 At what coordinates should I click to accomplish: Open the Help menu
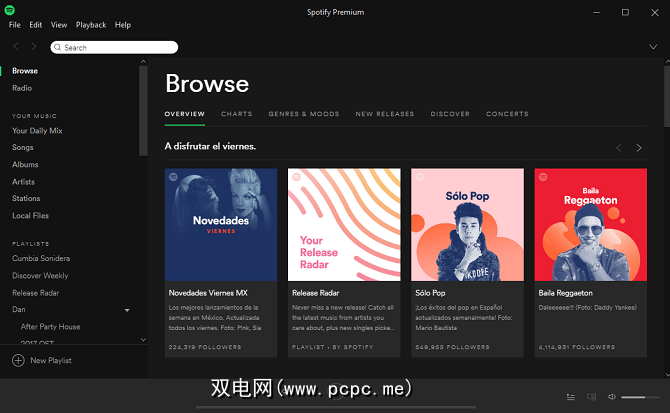pyautogui.click(x=123, y=25)
